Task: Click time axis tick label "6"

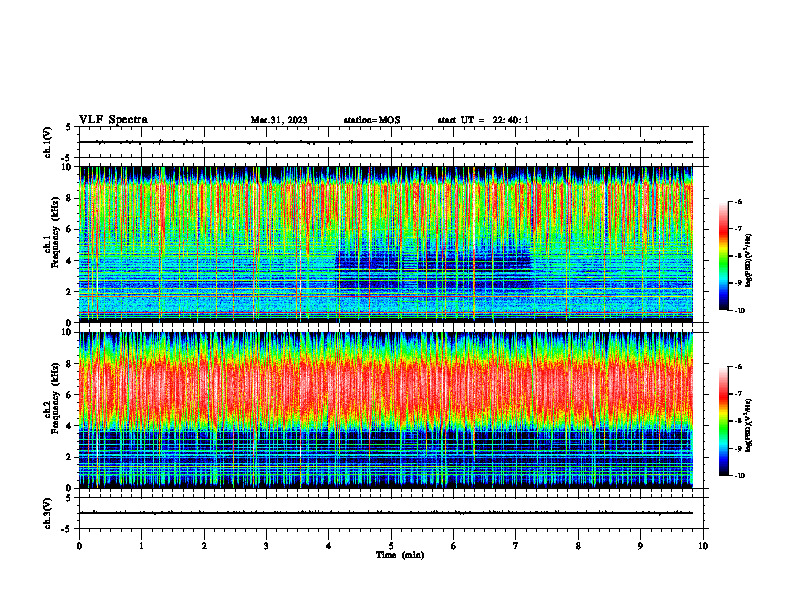Action: [x=454, y=546]
